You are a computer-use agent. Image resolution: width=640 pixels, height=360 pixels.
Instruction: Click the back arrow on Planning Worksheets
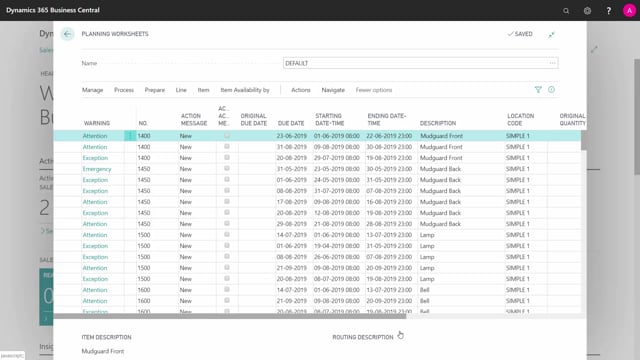[67, 34]
